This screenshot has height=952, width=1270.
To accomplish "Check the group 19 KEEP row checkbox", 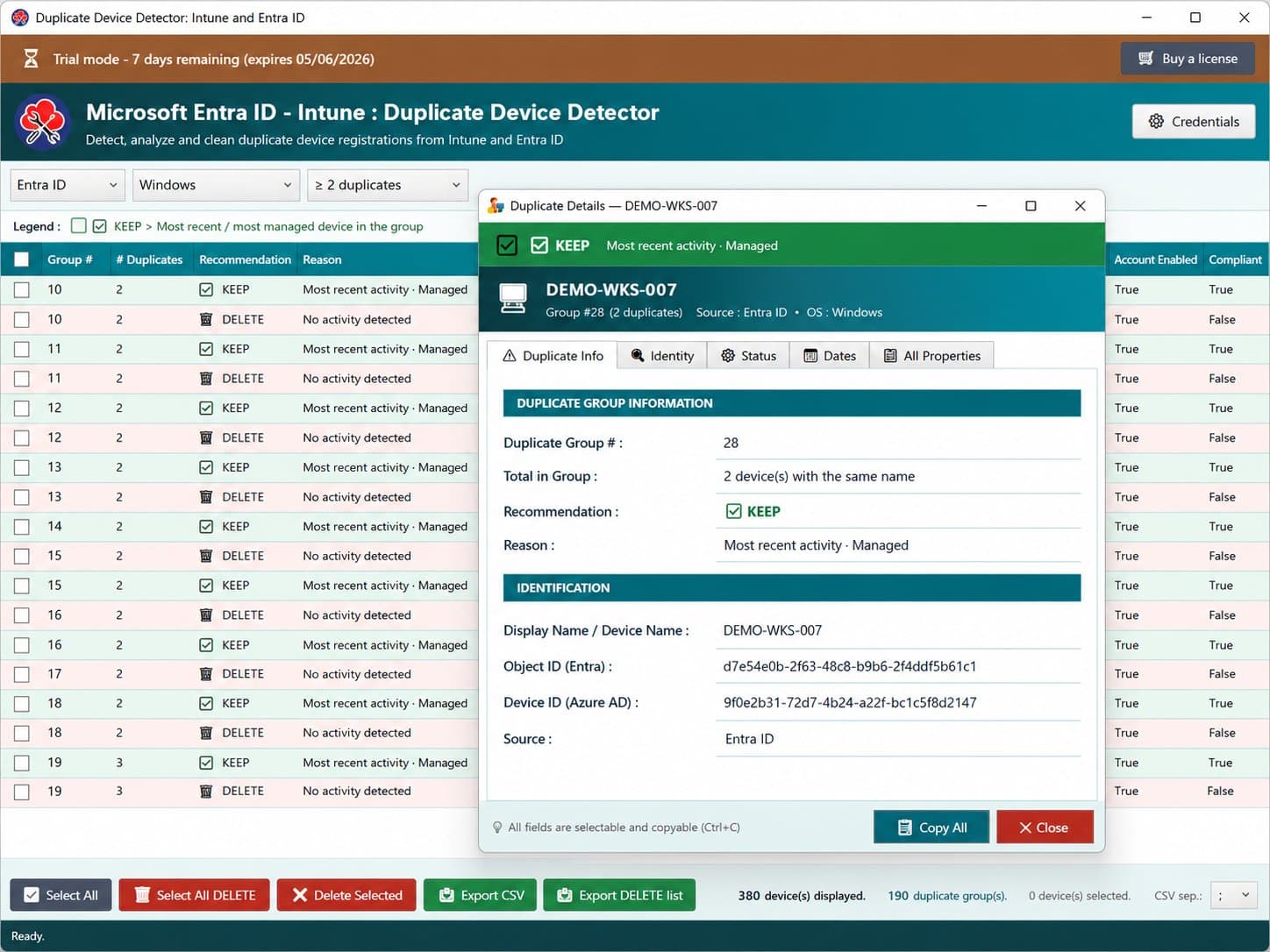I will coord(22,763).
